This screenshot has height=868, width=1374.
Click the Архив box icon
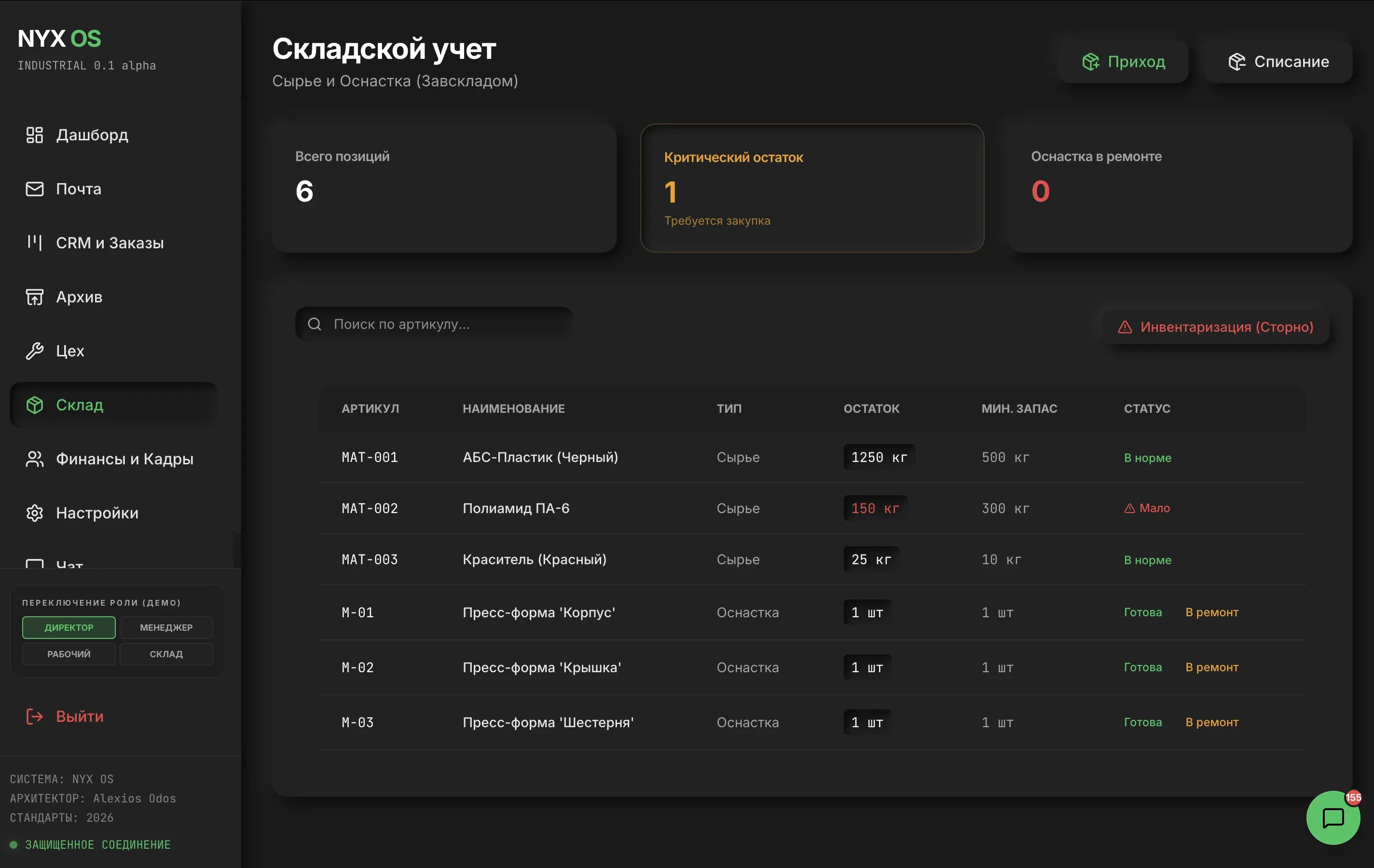pos(35,297)
